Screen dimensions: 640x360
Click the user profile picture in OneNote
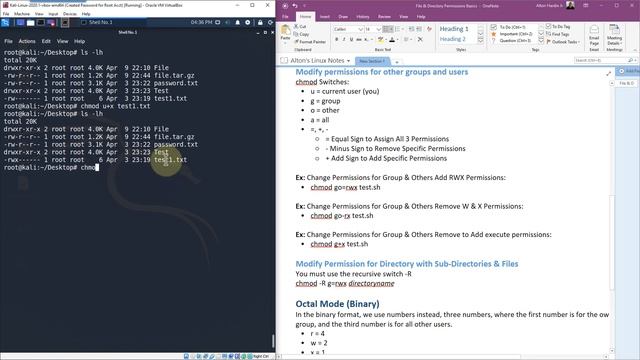coord(570,5)
